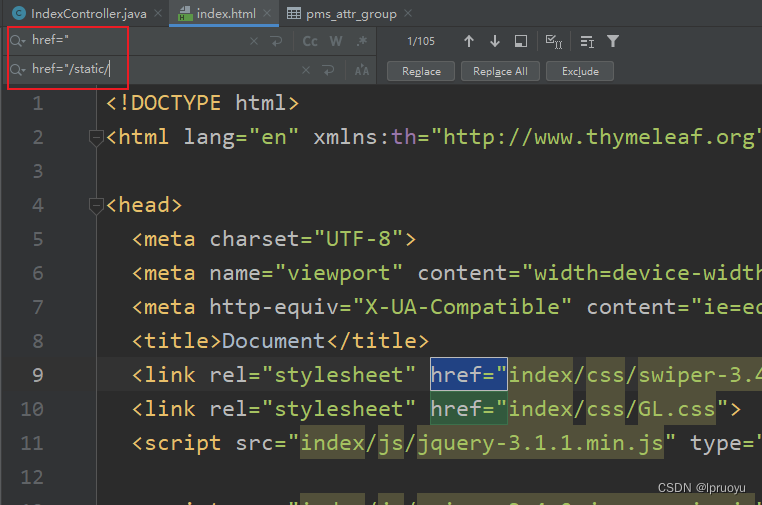Insert a new line in the find field
Image resolution: width=762 pixels, height=505 pixels.
(x=277, y=41)
